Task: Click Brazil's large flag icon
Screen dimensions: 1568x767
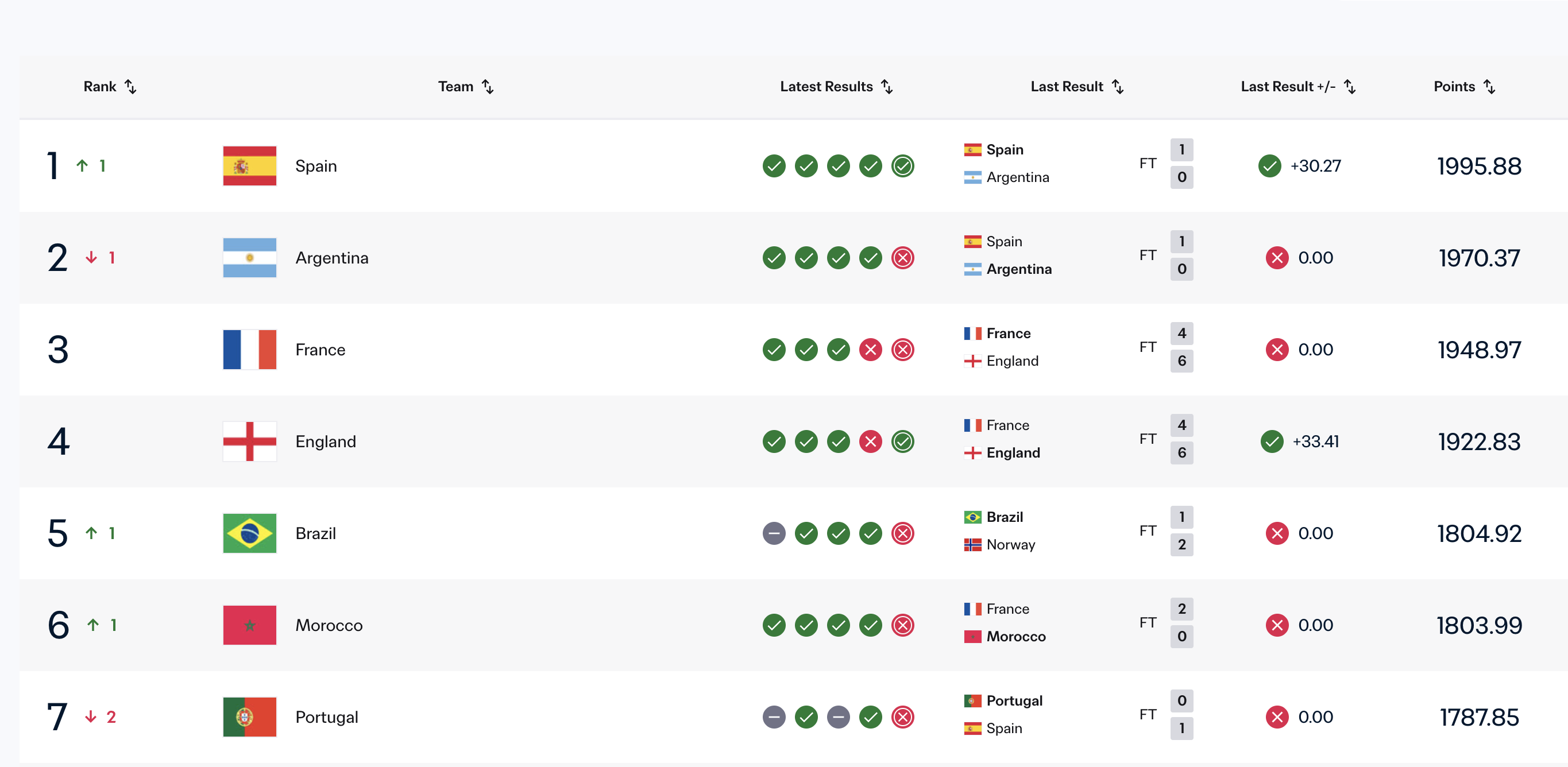Action: [x=250, y=533]
